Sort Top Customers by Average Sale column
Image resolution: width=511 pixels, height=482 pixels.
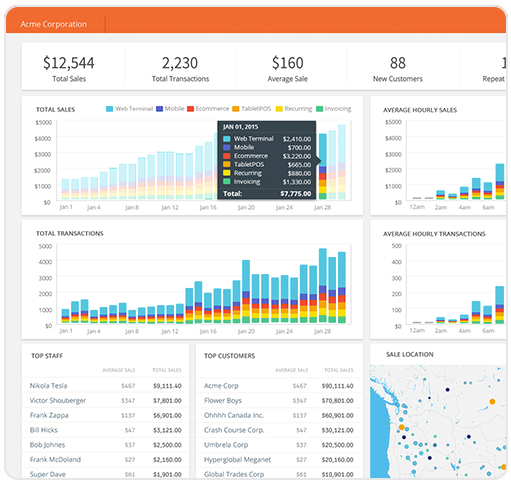[x=291, y=370]
